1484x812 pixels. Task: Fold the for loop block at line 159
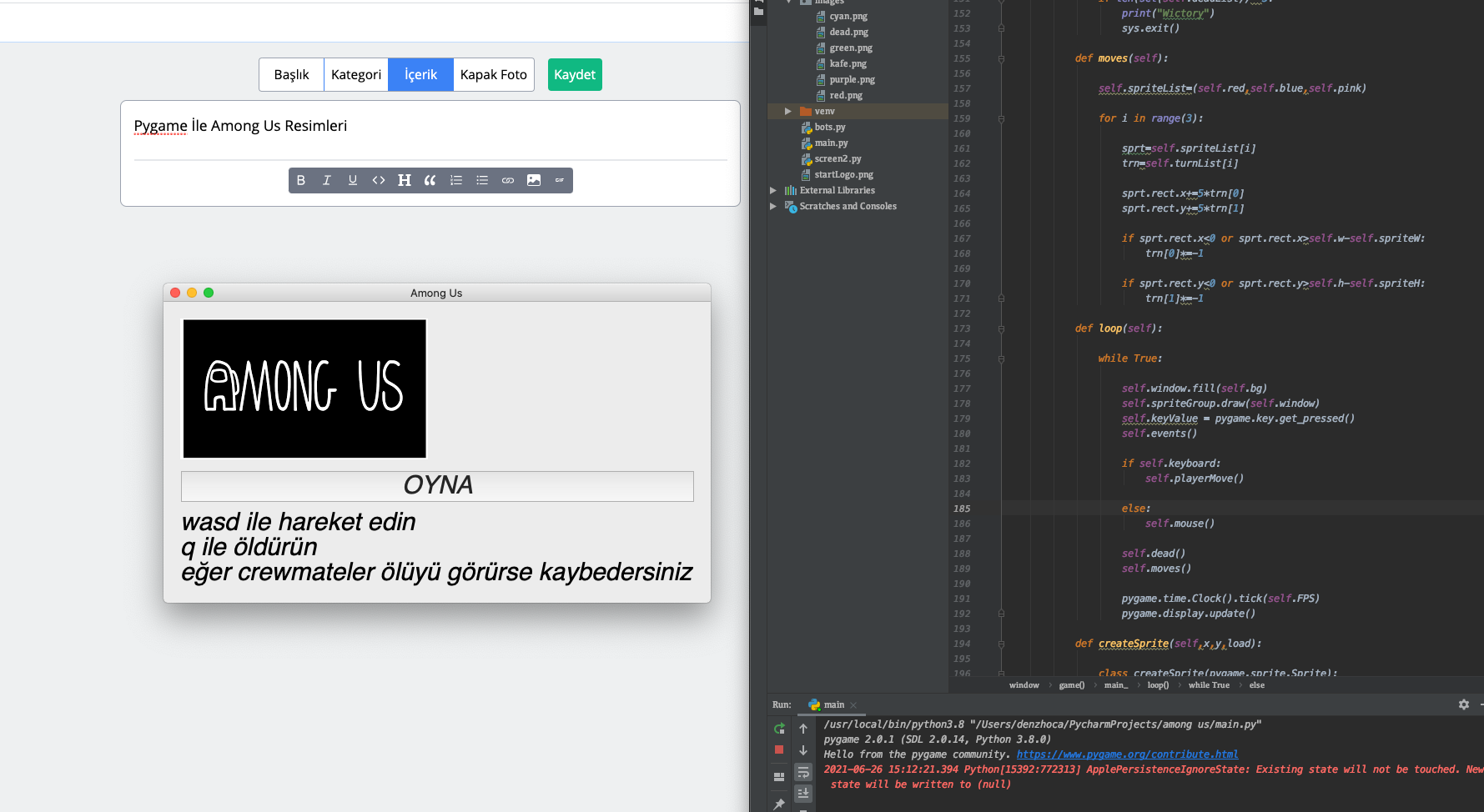[1001, 118]
